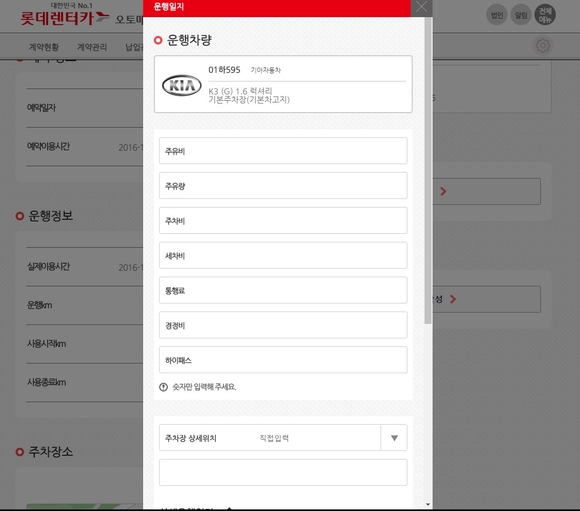The width and height of the screenshot is (580, 511).
Task: Focus the 경정비 input field
Action: point(283,325)
